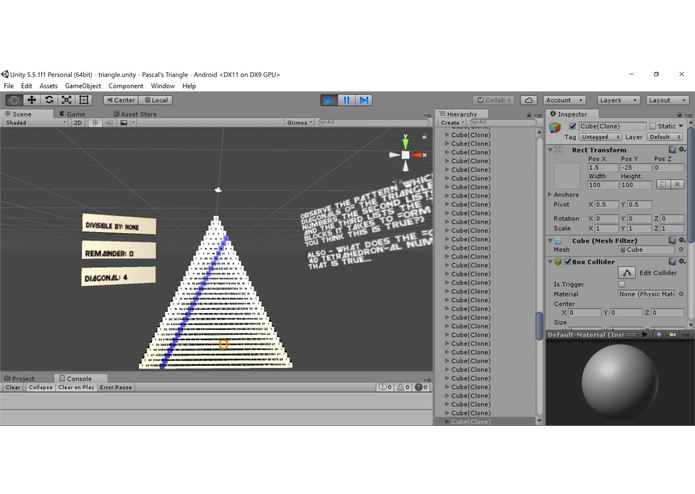Open the File menu
This screenshot has height=494, width=695.
pos(8,86)
